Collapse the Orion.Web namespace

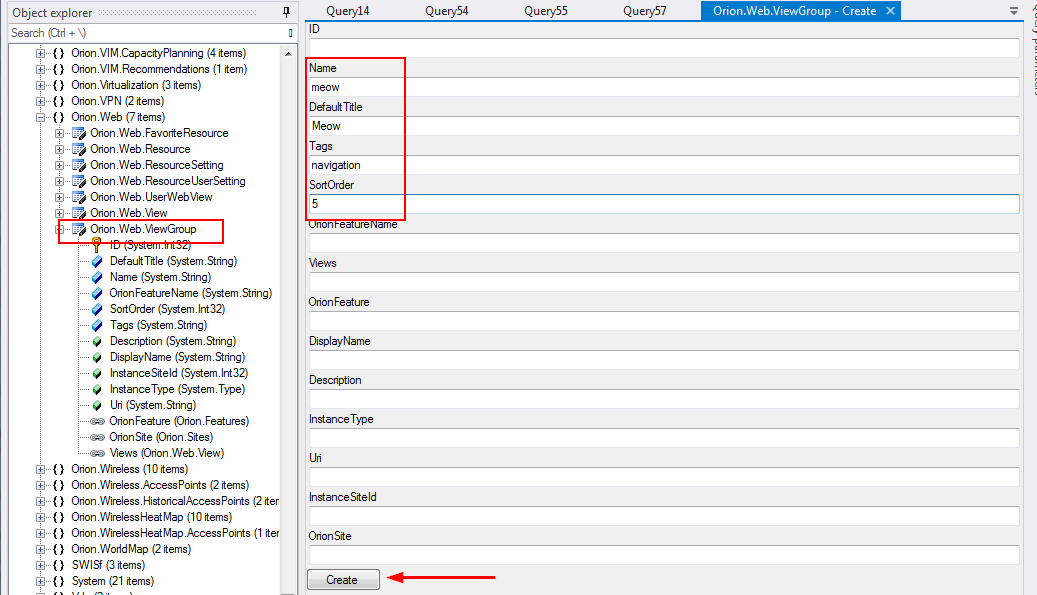[x=40, y=117]
